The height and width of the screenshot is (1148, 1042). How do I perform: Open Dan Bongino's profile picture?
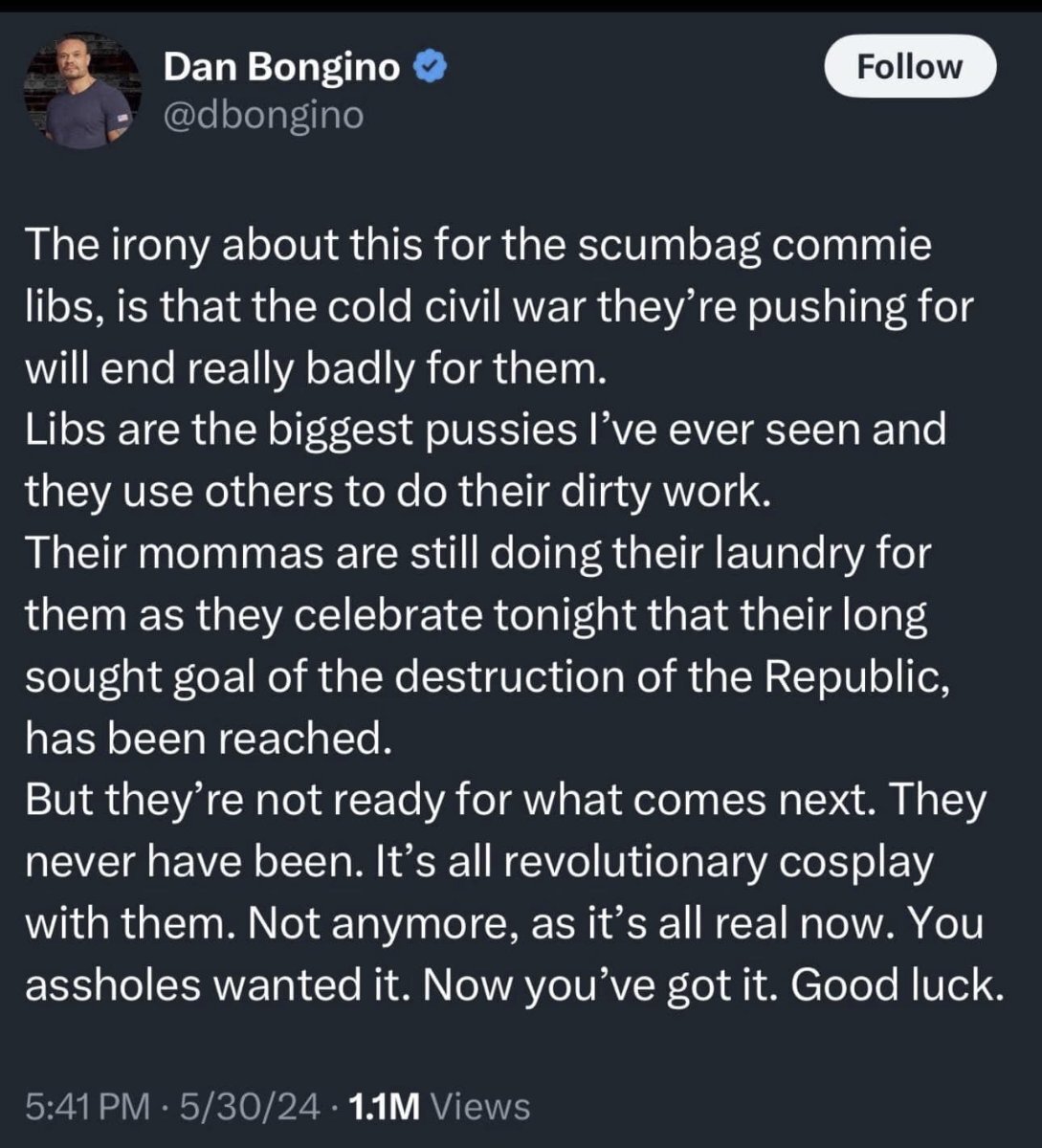tap(82, 92)
